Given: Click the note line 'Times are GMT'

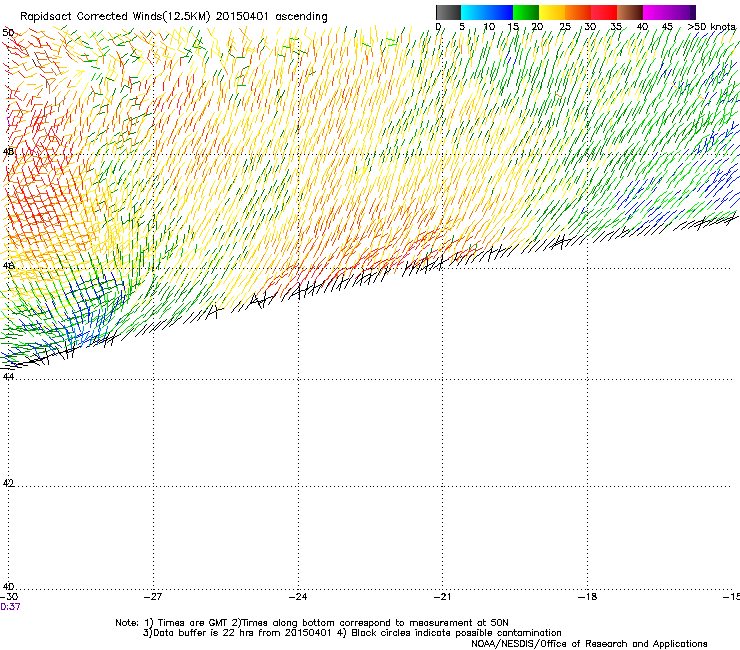Looking at the screenshot, I should click(x=192, y=623).
